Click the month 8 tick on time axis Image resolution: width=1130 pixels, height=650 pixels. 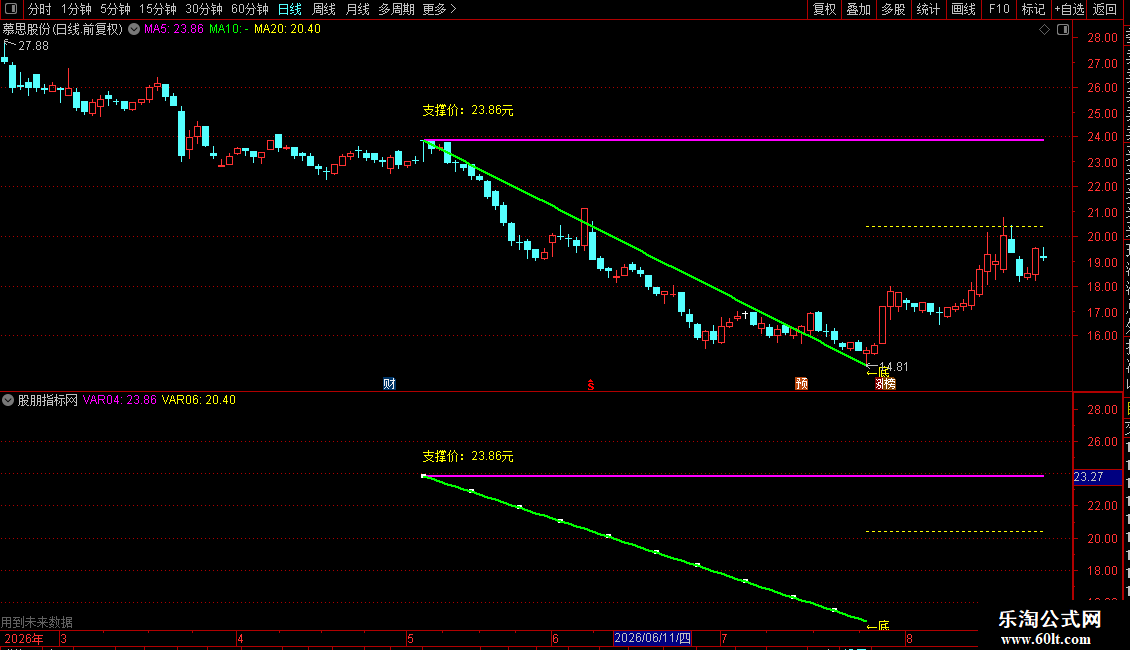tap(909, 638)
